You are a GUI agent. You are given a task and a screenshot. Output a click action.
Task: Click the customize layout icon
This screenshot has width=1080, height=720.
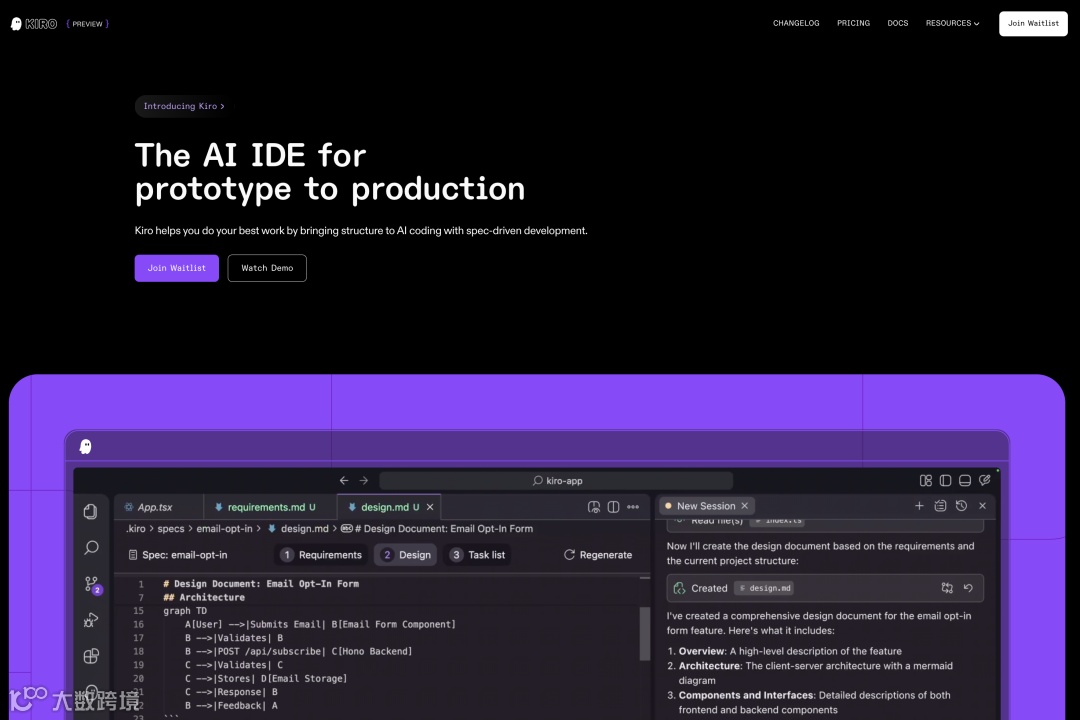(926, 480)
